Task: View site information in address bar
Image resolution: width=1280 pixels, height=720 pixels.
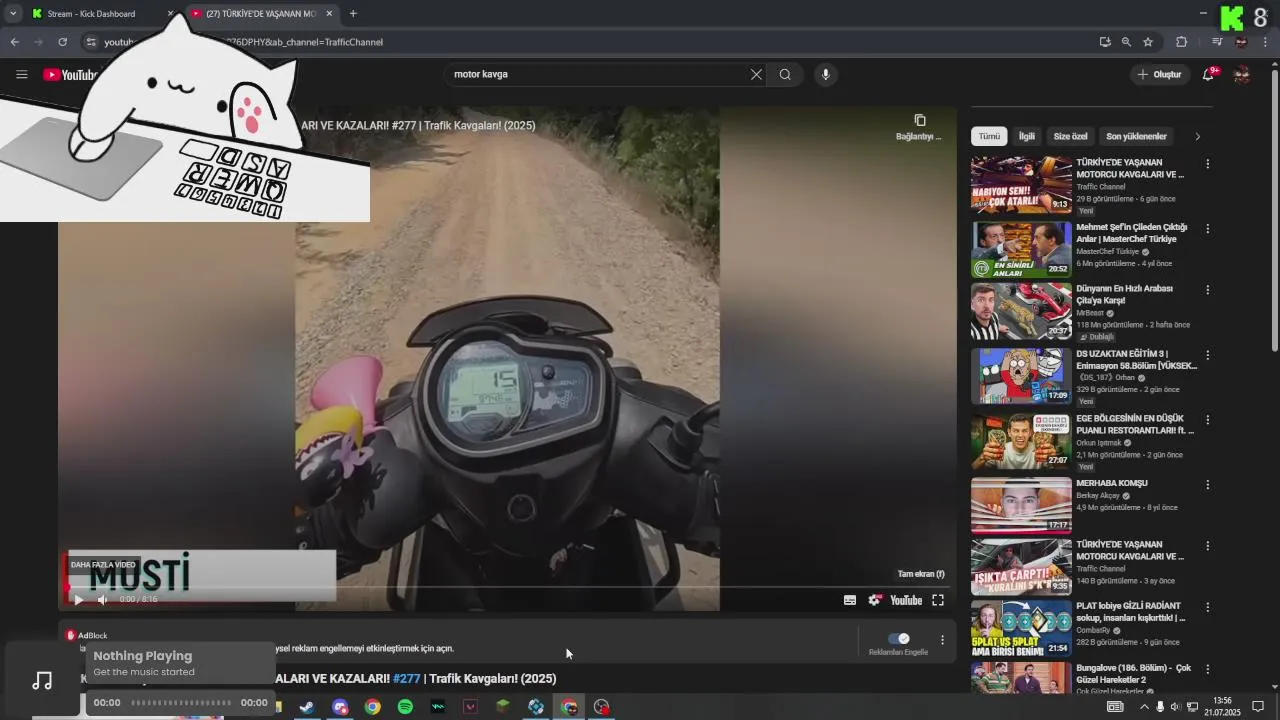Action: 90,42
